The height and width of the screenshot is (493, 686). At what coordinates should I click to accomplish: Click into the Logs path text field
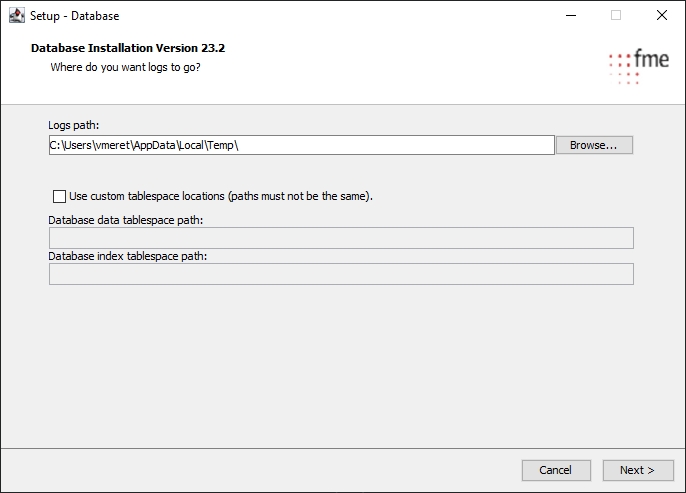tap(300, 145)
